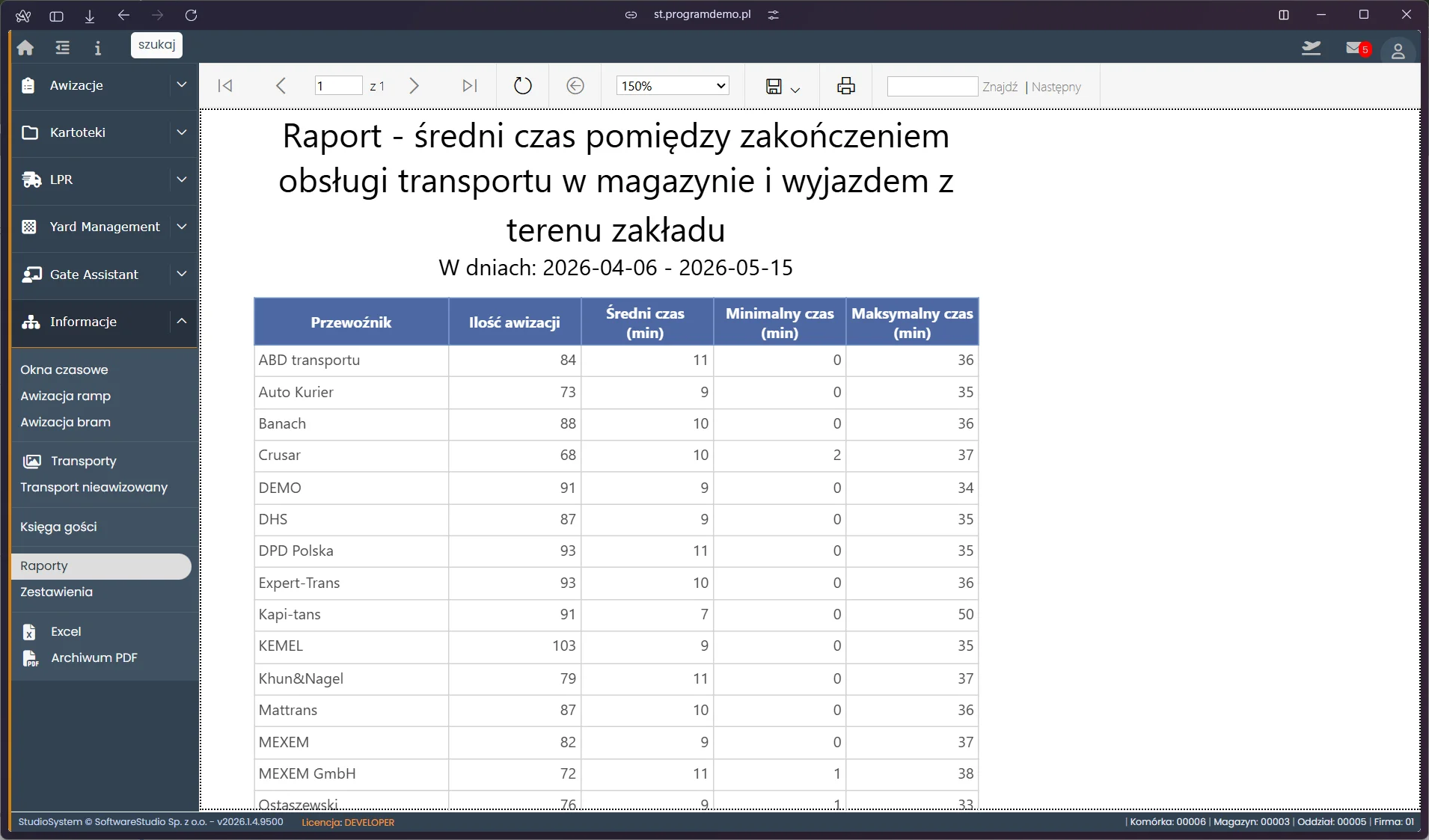Click the KEMEL row name

[281, 646]
